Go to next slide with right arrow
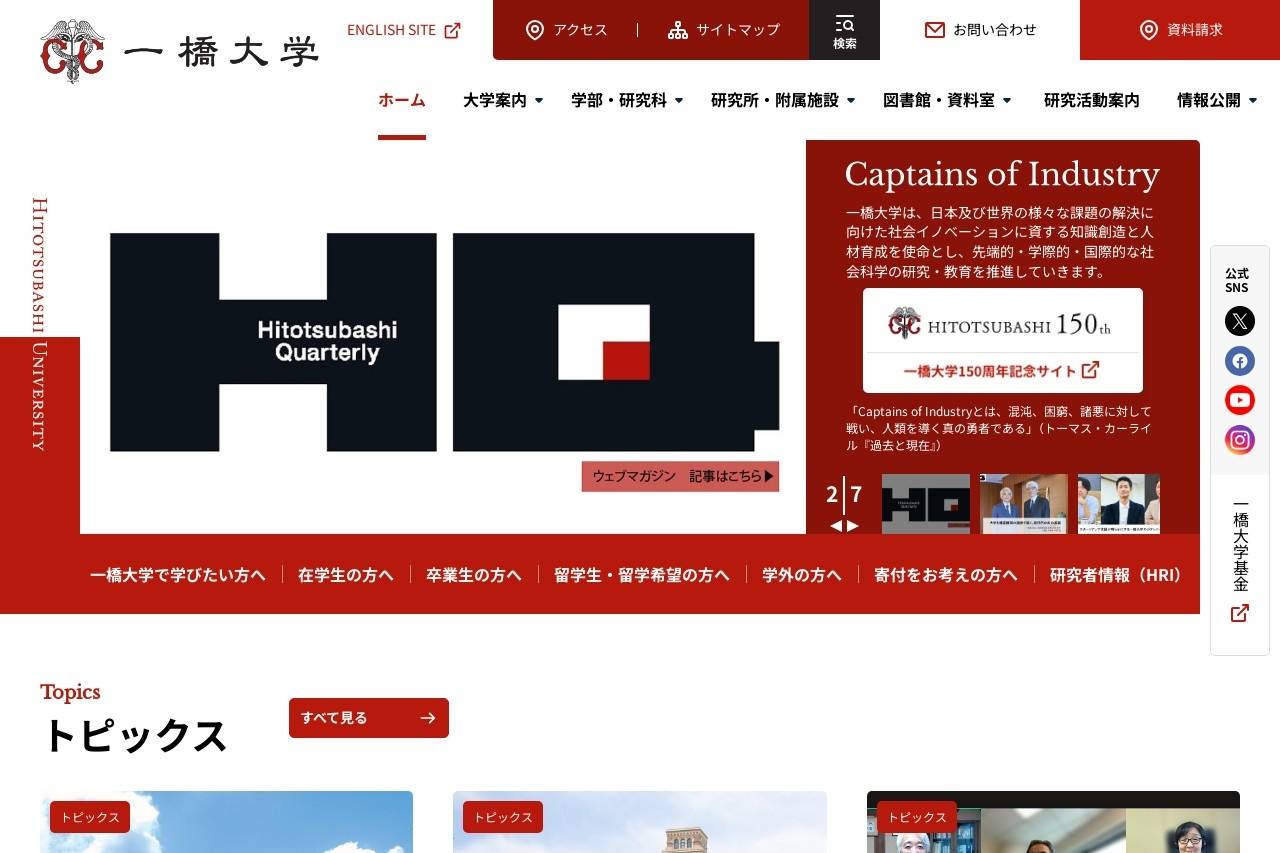 point(853,526)
